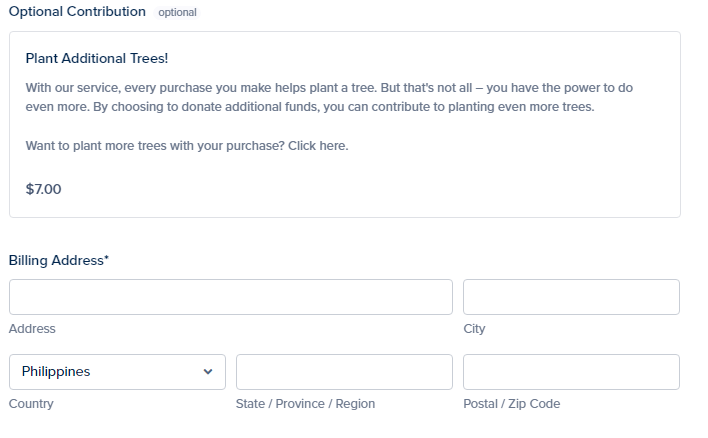Viewport: 708px width, 438px height.
Task: Click the $7.00 contribution price
Action: click(43, 188)
